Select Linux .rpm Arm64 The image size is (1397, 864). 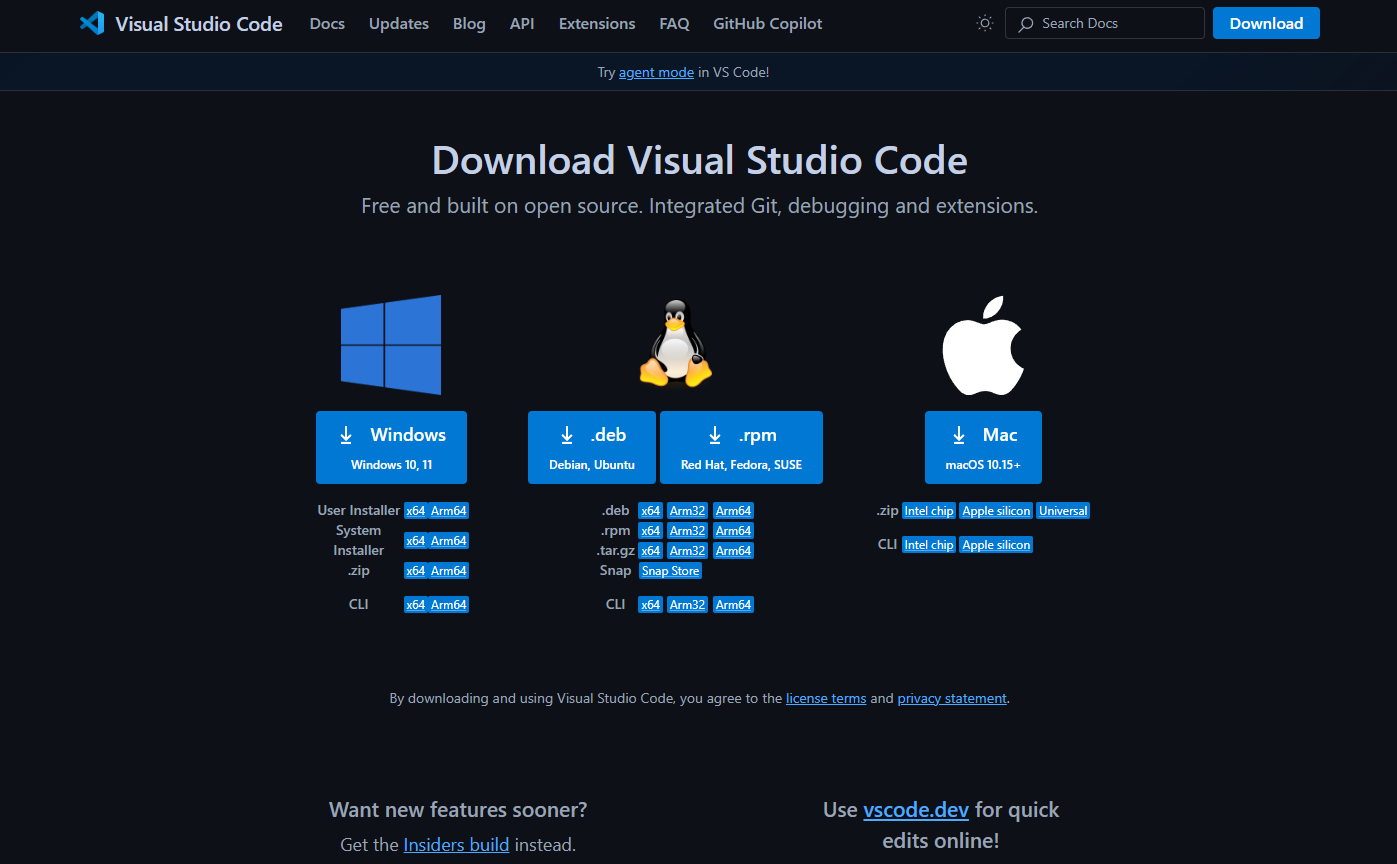point(733,531)
